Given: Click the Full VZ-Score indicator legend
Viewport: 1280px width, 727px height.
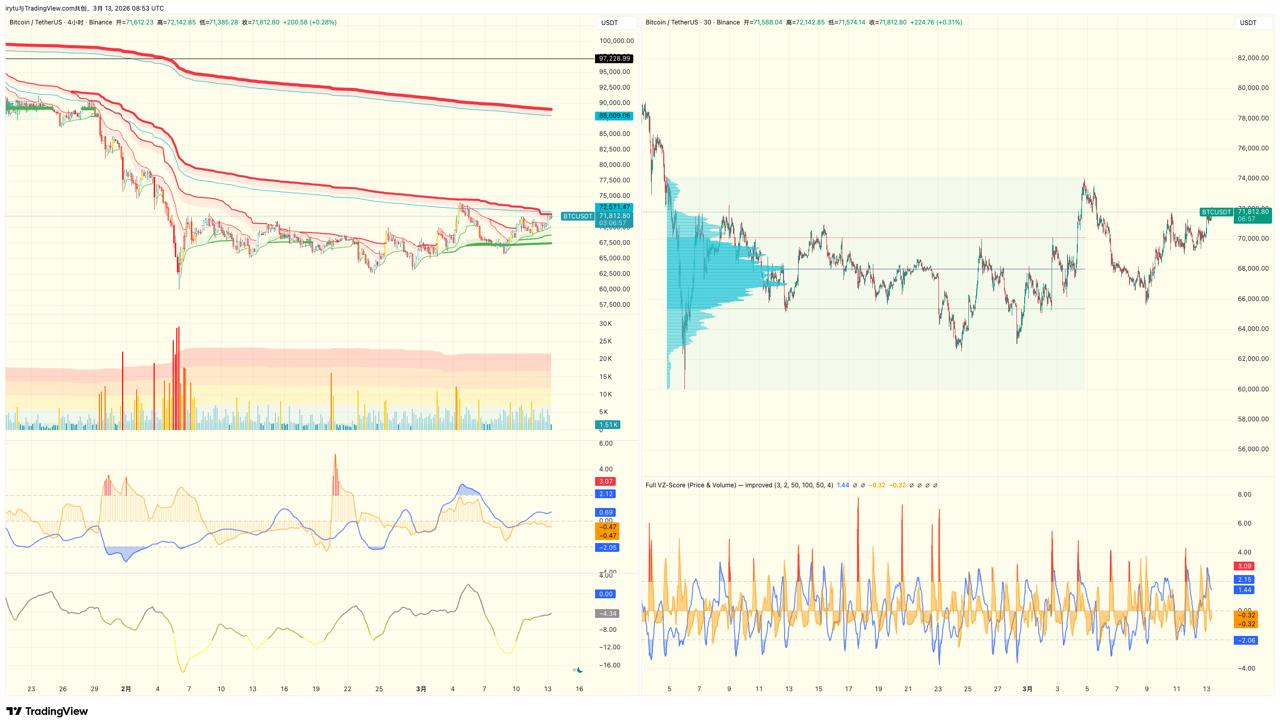Looking at the screenshot, I should tap(738, 485).
